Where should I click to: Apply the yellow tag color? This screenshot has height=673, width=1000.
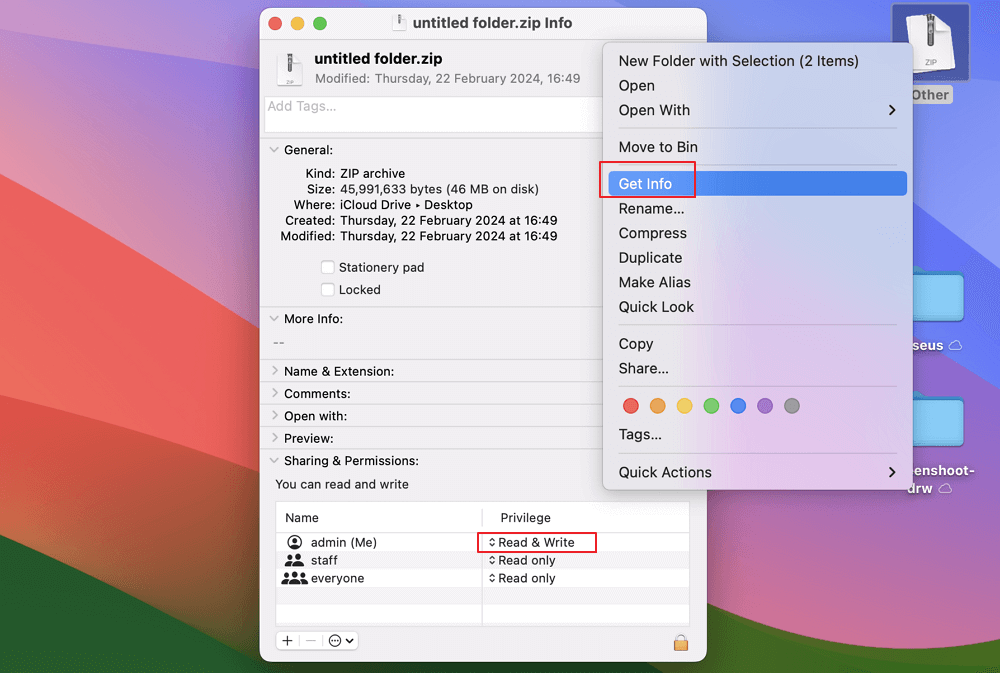tap(684, 406)
